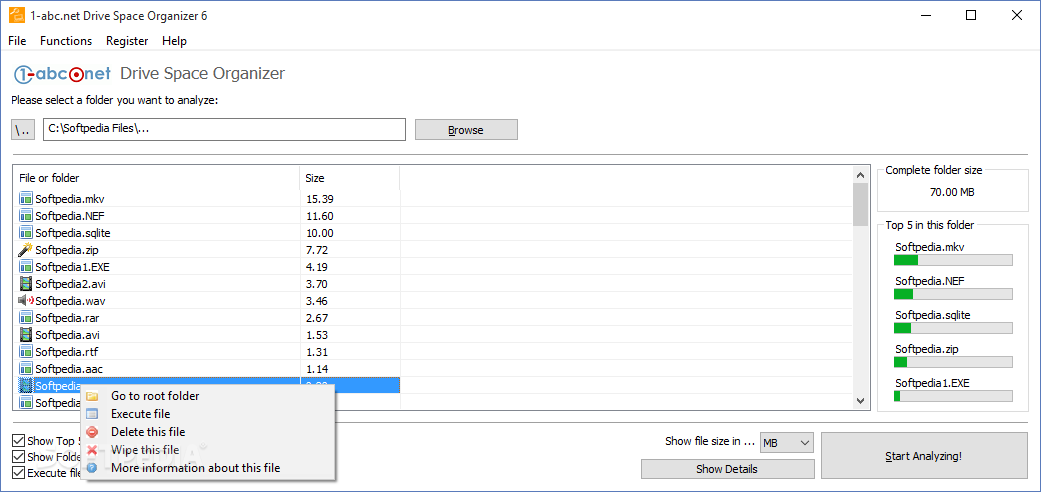The height and width of the screenshot is (492, 1041).
Task: Select the Softpedia.NEF file name
Action: click(70, 216)
